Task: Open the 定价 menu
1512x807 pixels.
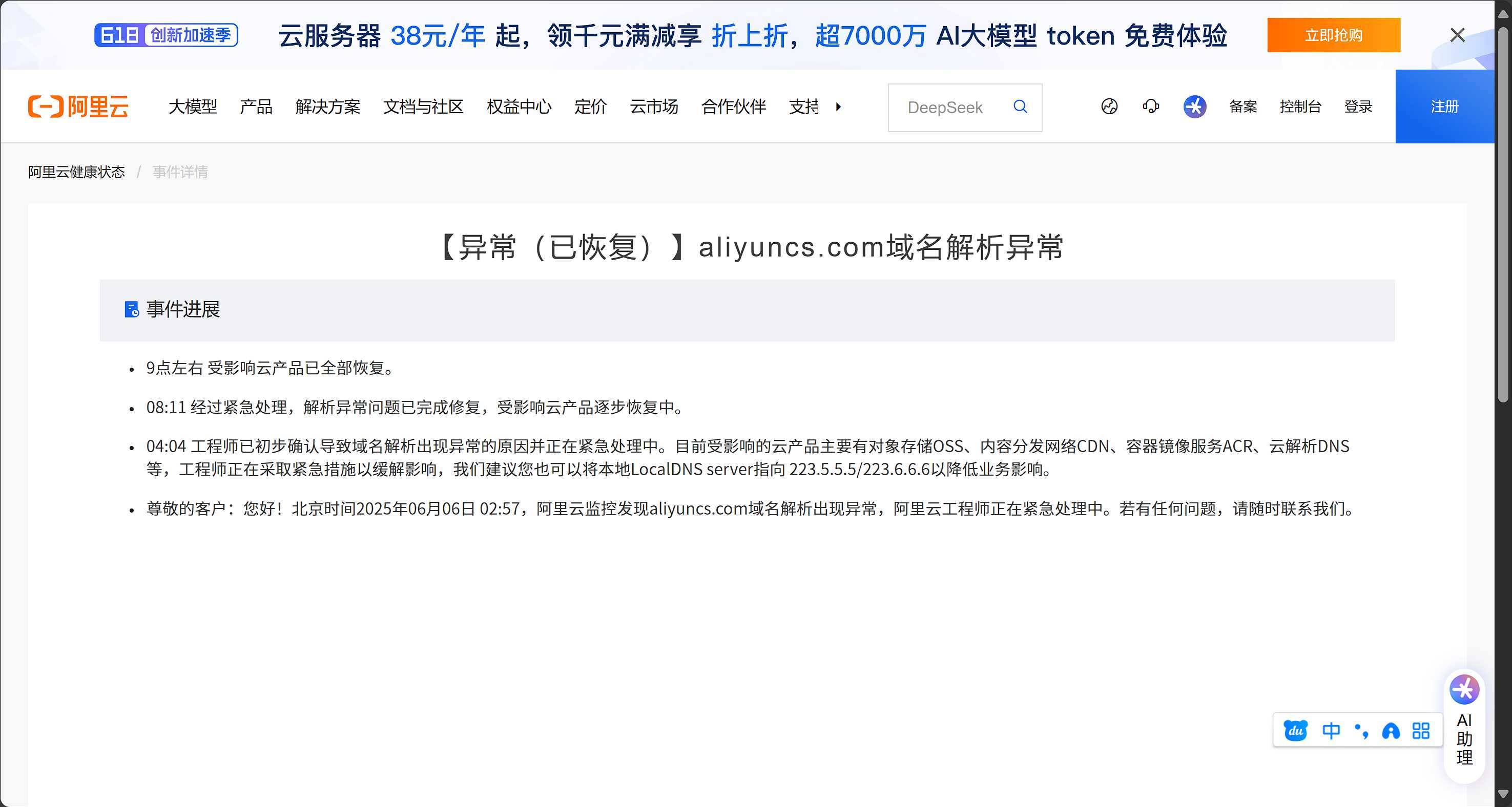Action: (x=590, y=107)
